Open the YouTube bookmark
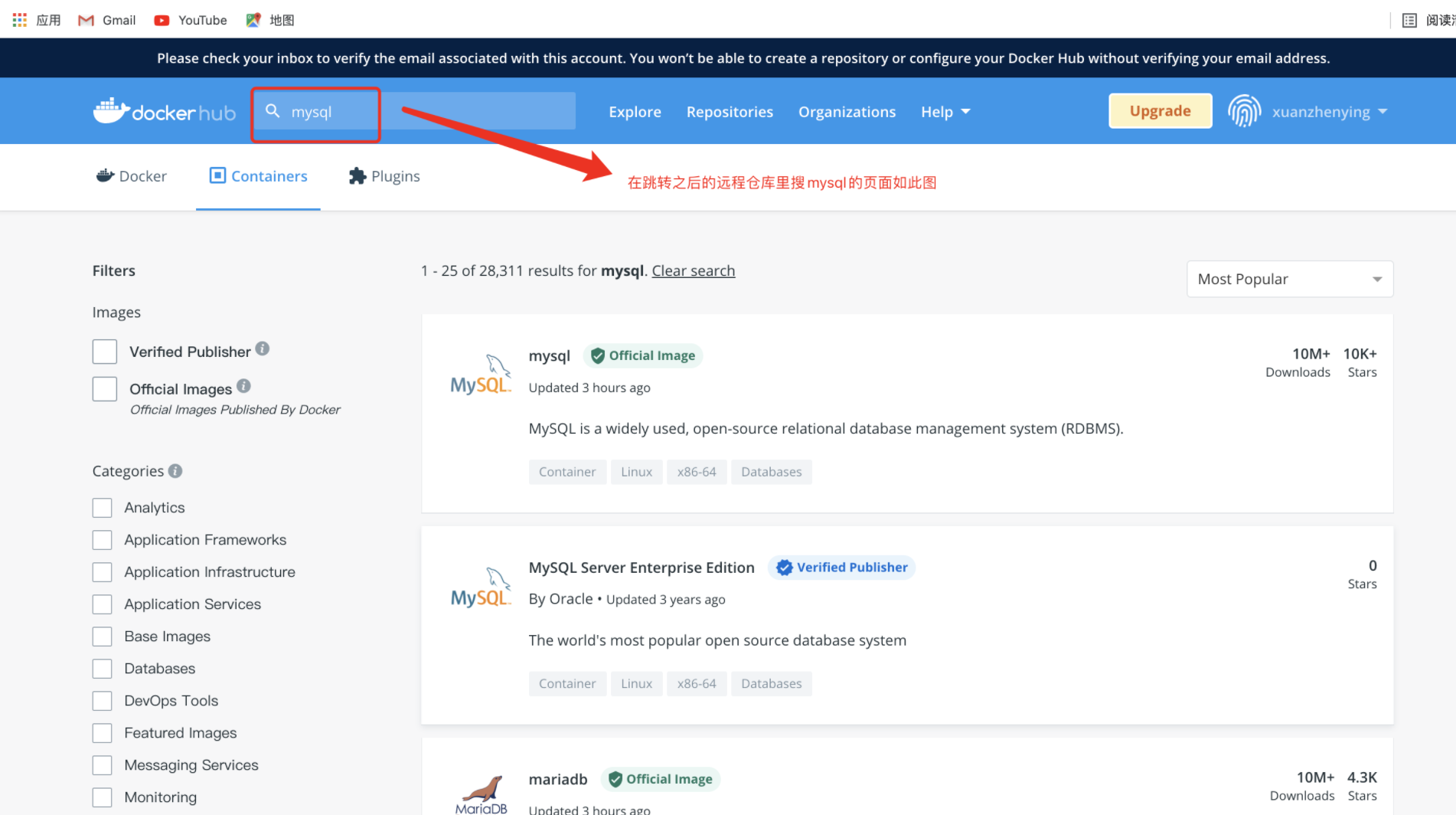Viewport: 1456px width, 815px height. click(x=191, y=20)
